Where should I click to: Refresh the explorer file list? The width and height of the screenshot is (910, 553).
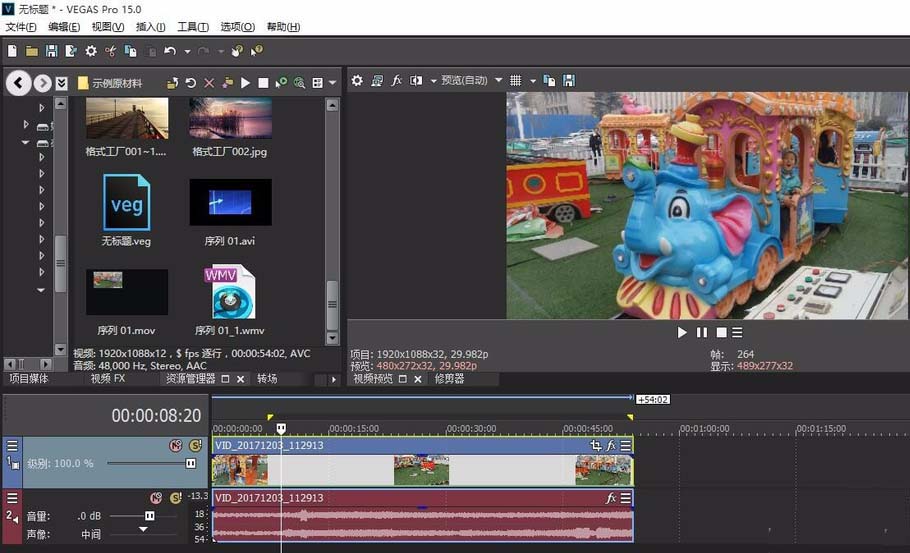190,83
